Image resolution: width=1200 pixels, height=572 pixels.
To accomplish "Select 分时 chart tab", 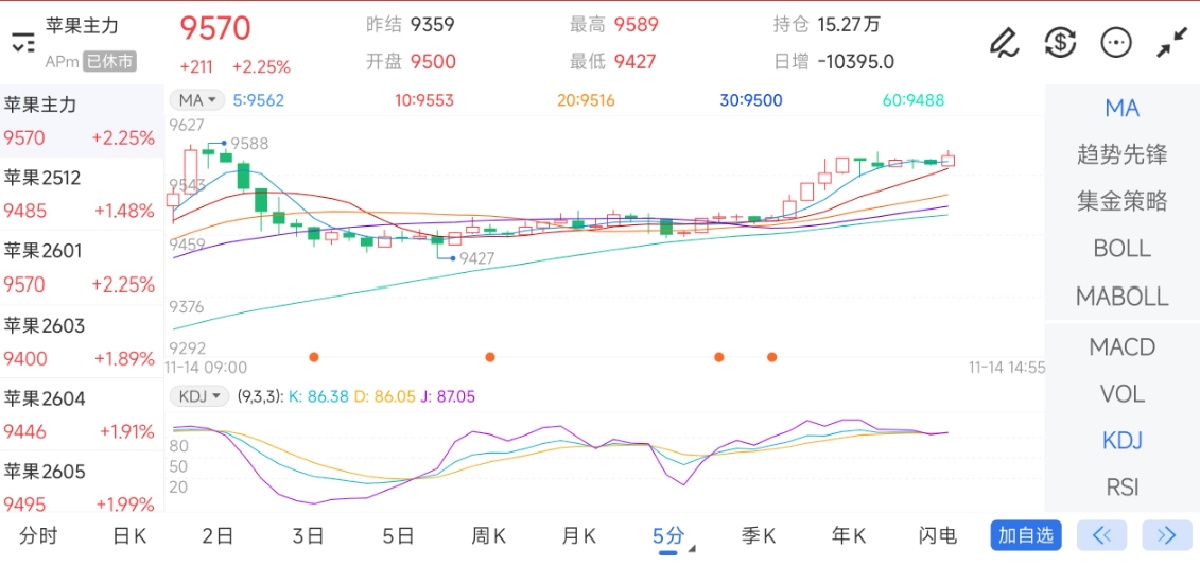I will [x=38, y=536].
